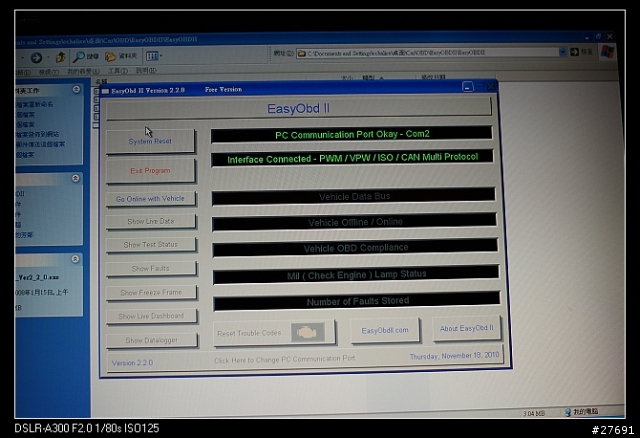Toggle the Folders (資料夾) pane in Explorer
The height and width of the screenshot is (438, 640).
pos(121,56)
